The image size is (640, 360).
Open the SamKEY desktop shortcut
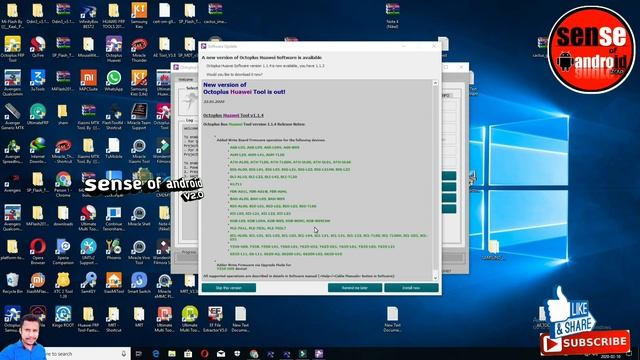coord(89,283)
